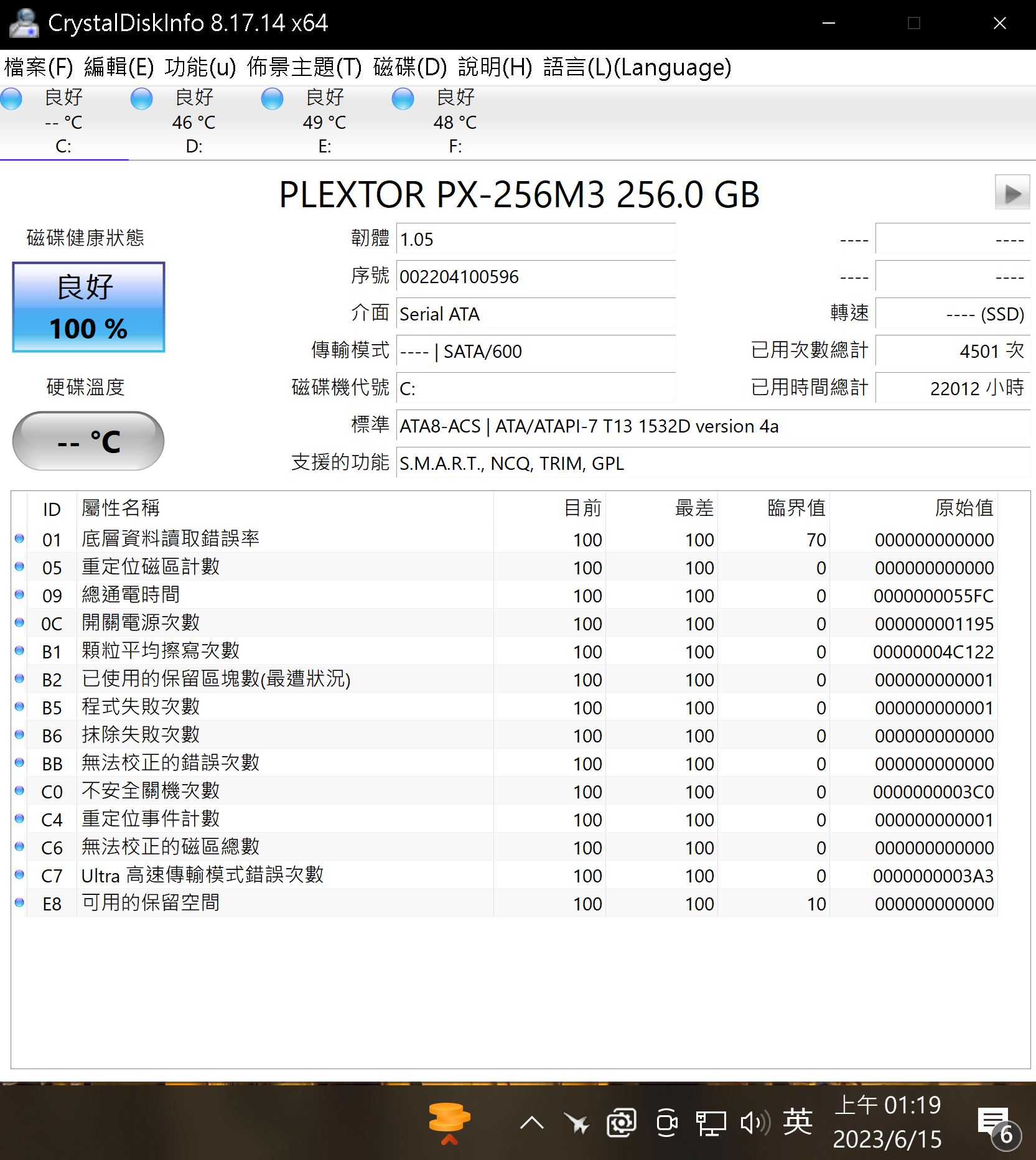This screenshot has width=1036, height=1160.
Task: Select attribute row B5 程式失敗次數
Action: pos(505,707)
